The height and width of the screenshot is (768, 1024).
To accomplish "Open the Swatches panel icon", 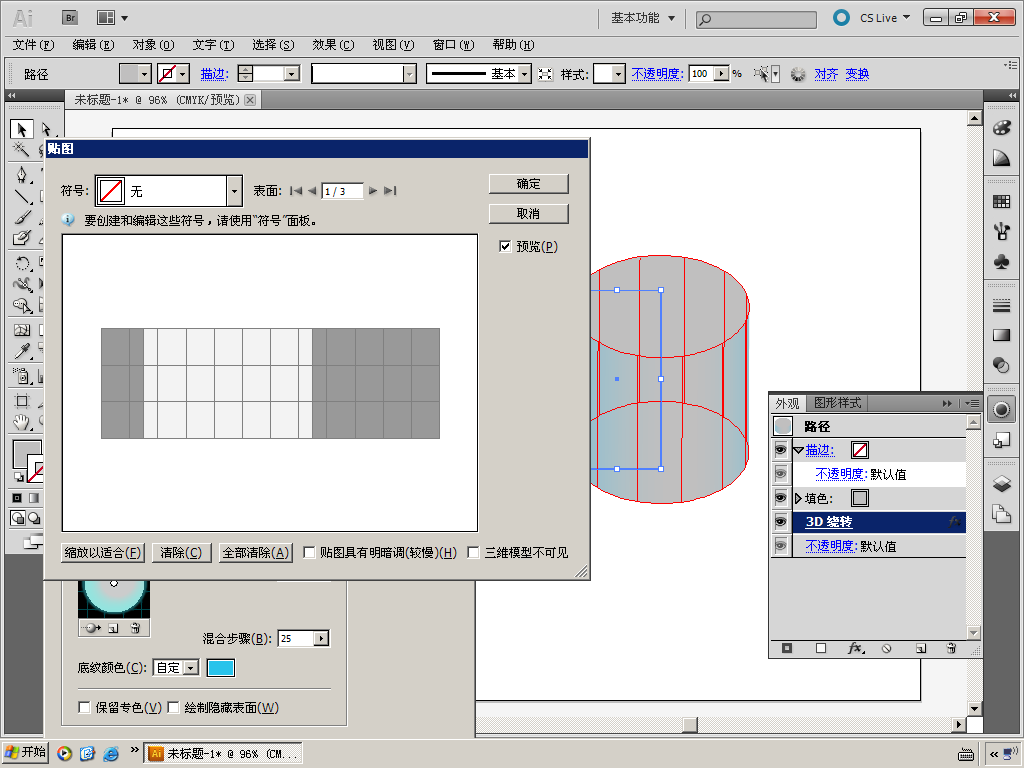I will click(x=1001, y=202).
